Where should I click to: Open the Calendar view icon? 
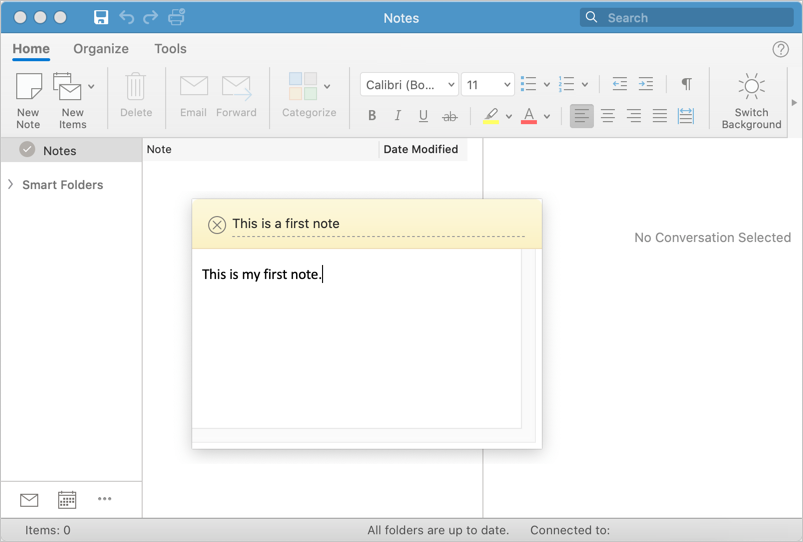pyautogui.click(x=67, y=499)
